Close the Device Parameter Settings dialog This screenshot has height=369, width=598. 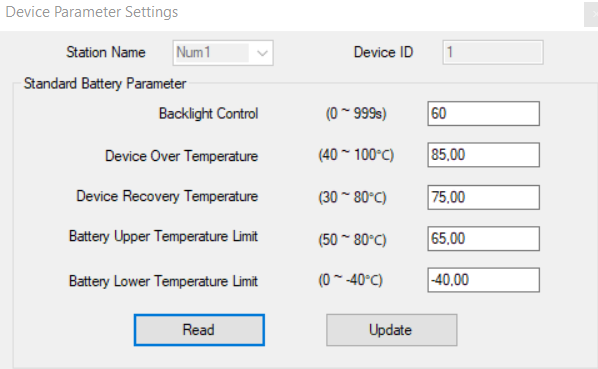tap(592, 14)
